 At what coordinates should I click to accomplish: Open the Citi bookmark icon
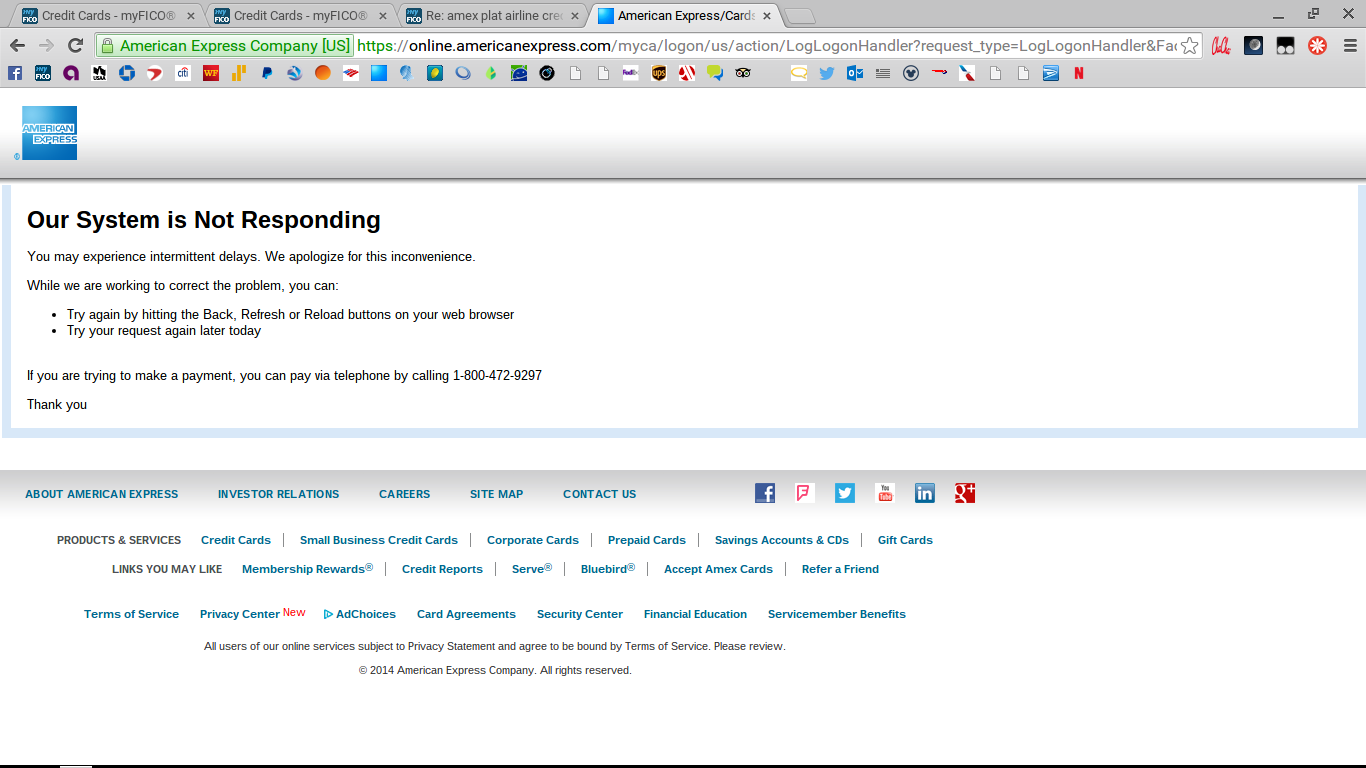(183, 73)
